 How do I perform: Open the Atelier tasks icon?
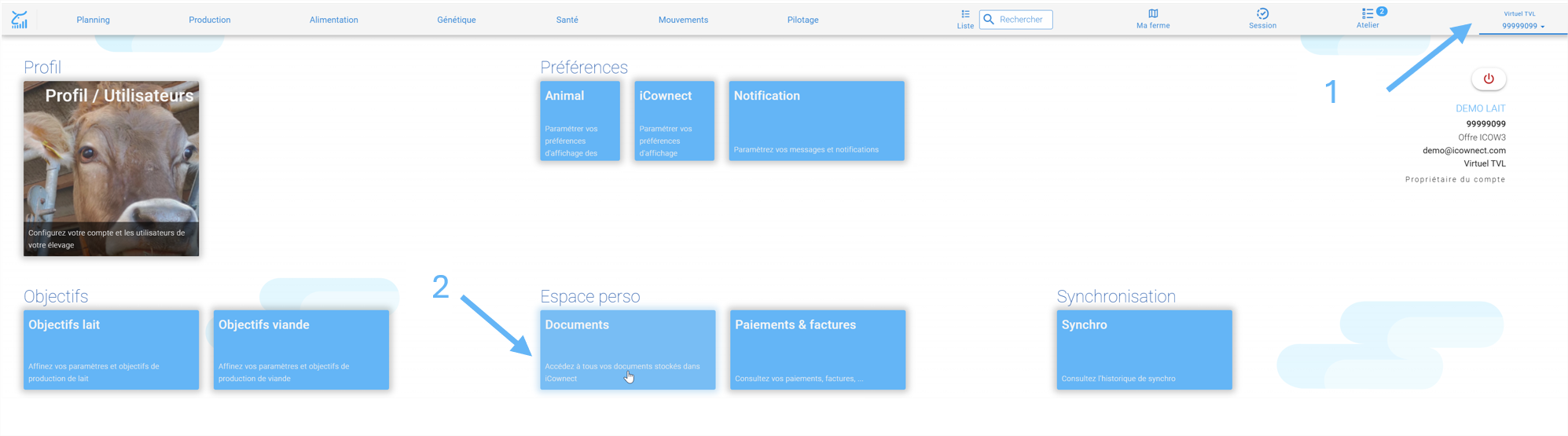click(1368, 13)
